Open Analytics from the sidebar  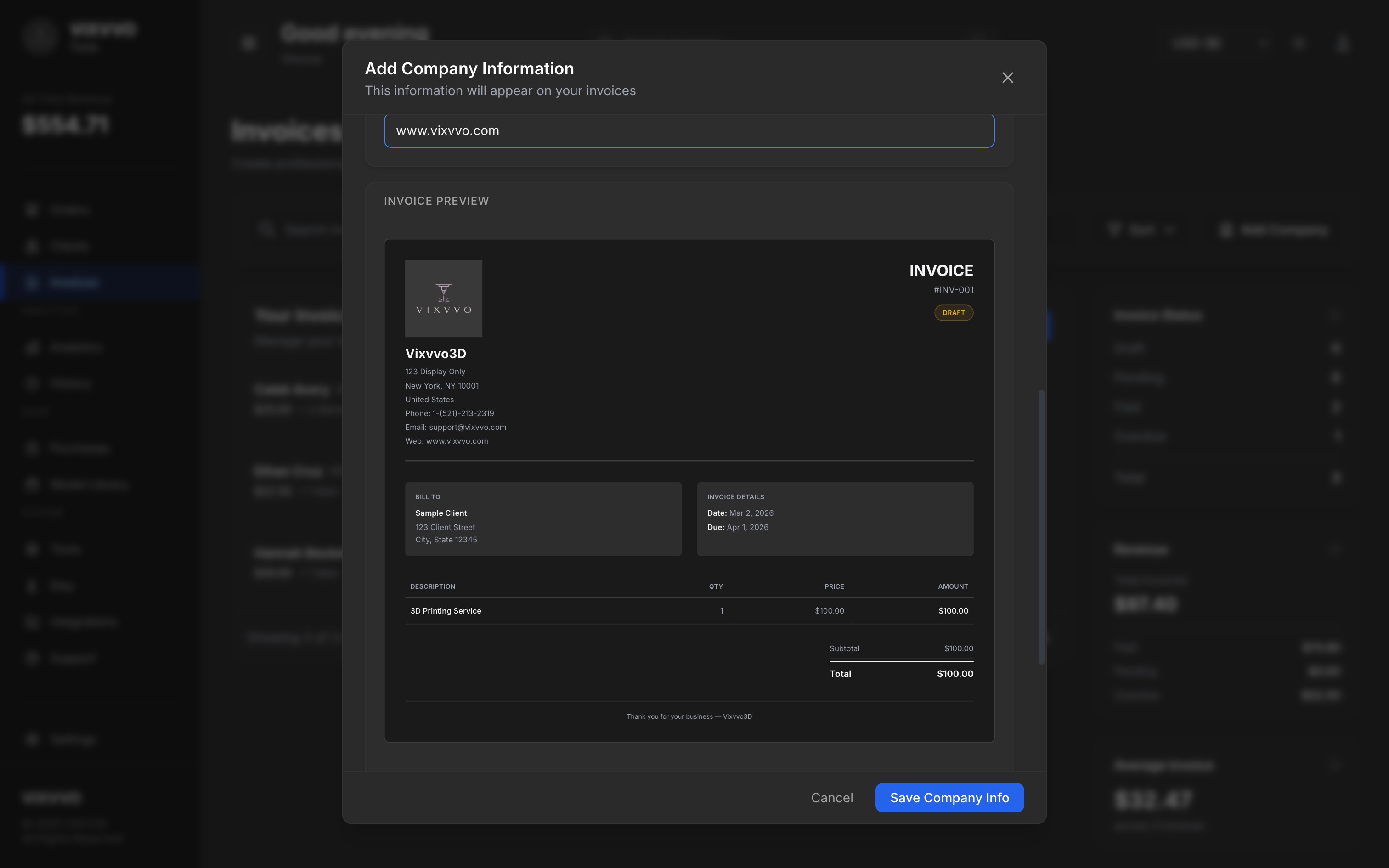[75, 347]
